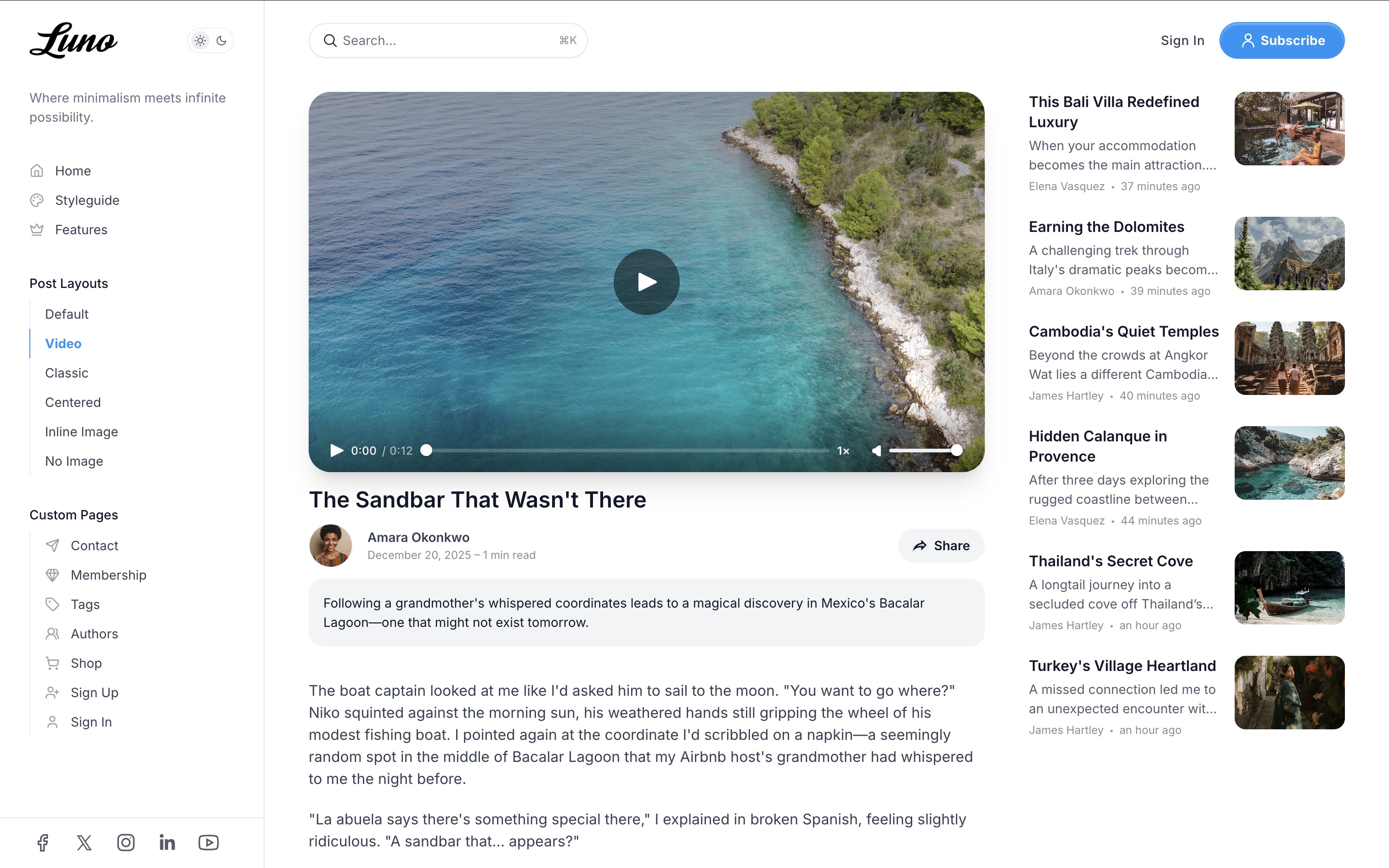
Task: Click the Instagram icon in the sidebar footer
Action: [x=126, y=842]
